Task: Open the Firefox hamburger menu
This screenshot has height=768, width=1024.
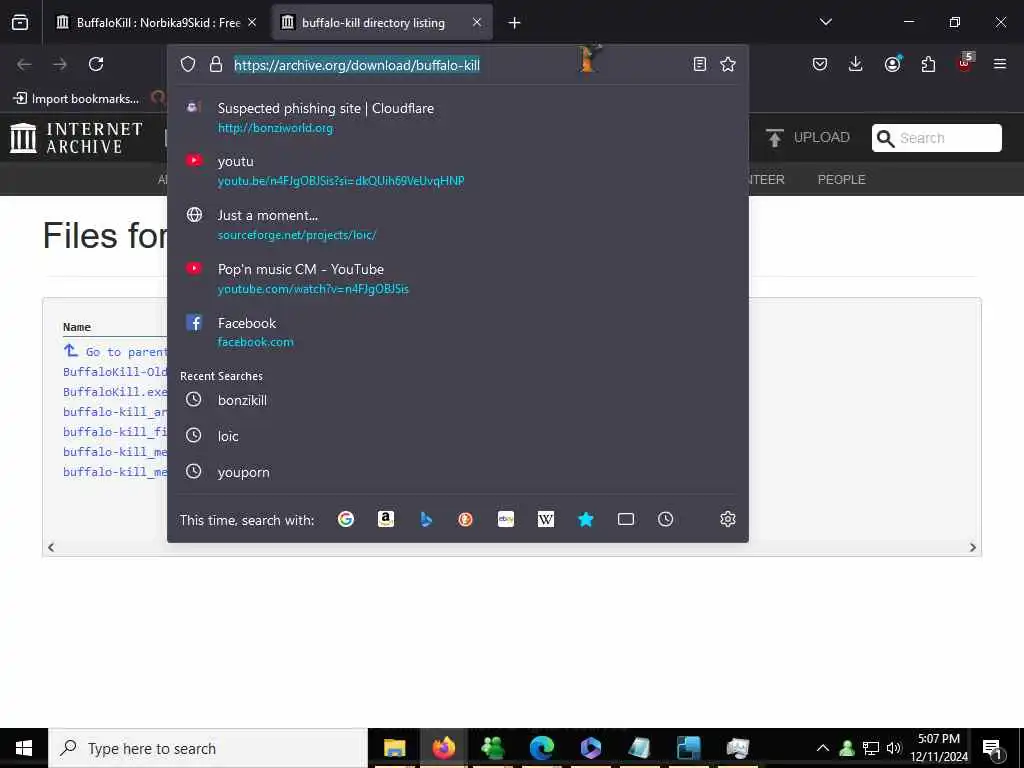Action: point(1000,64)
